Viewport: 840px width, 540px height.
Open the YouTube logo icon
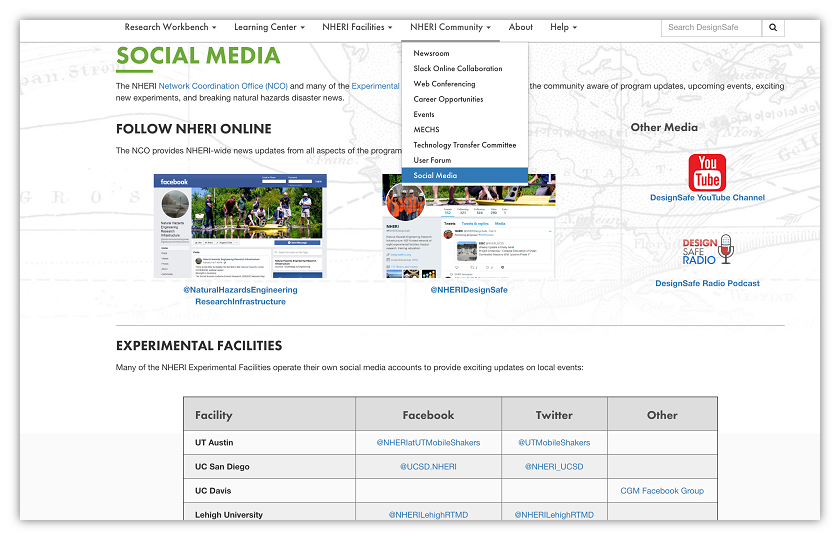707,172
